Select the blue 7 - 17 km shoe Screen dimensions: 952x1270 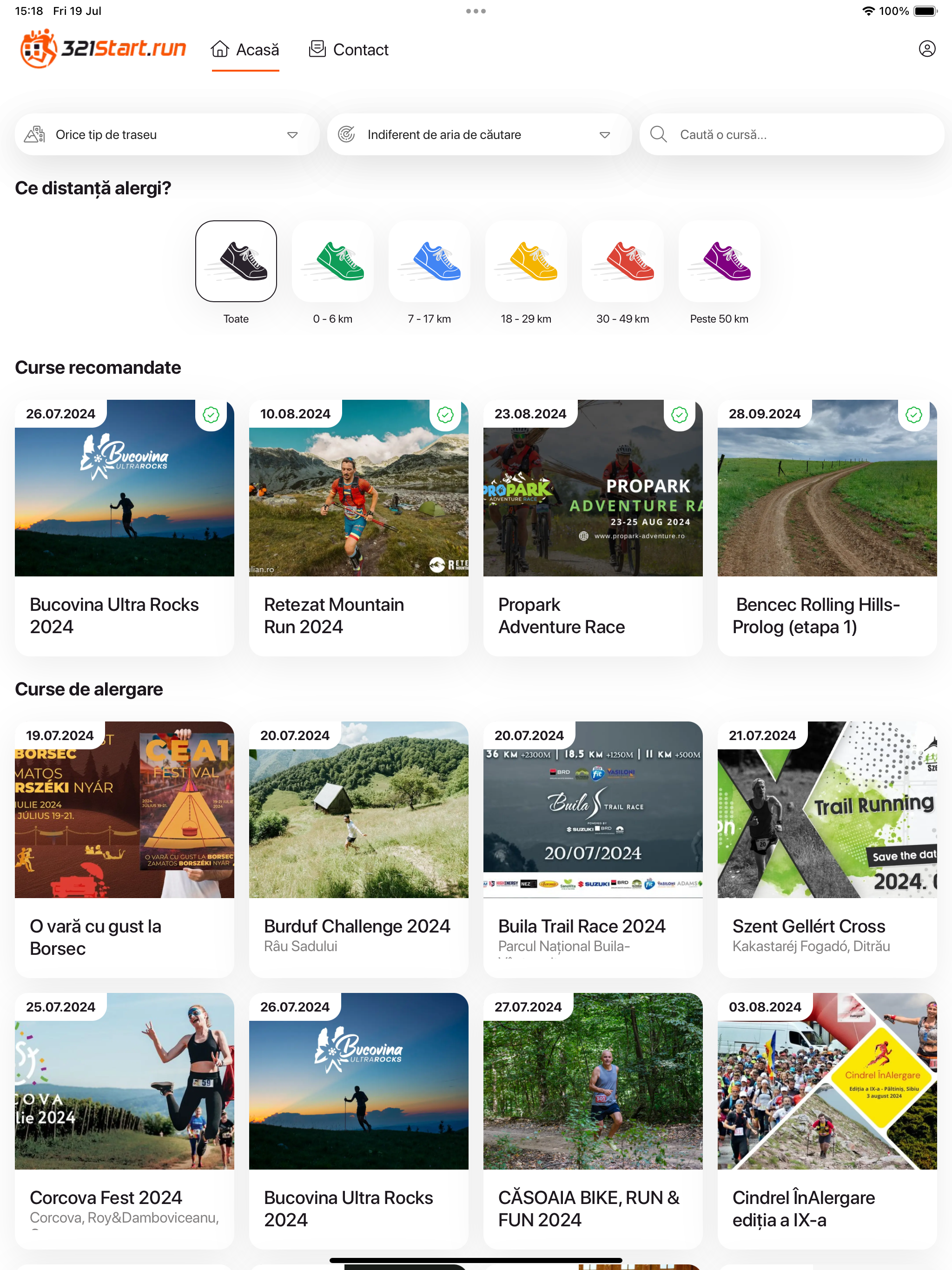pos(429,261)
